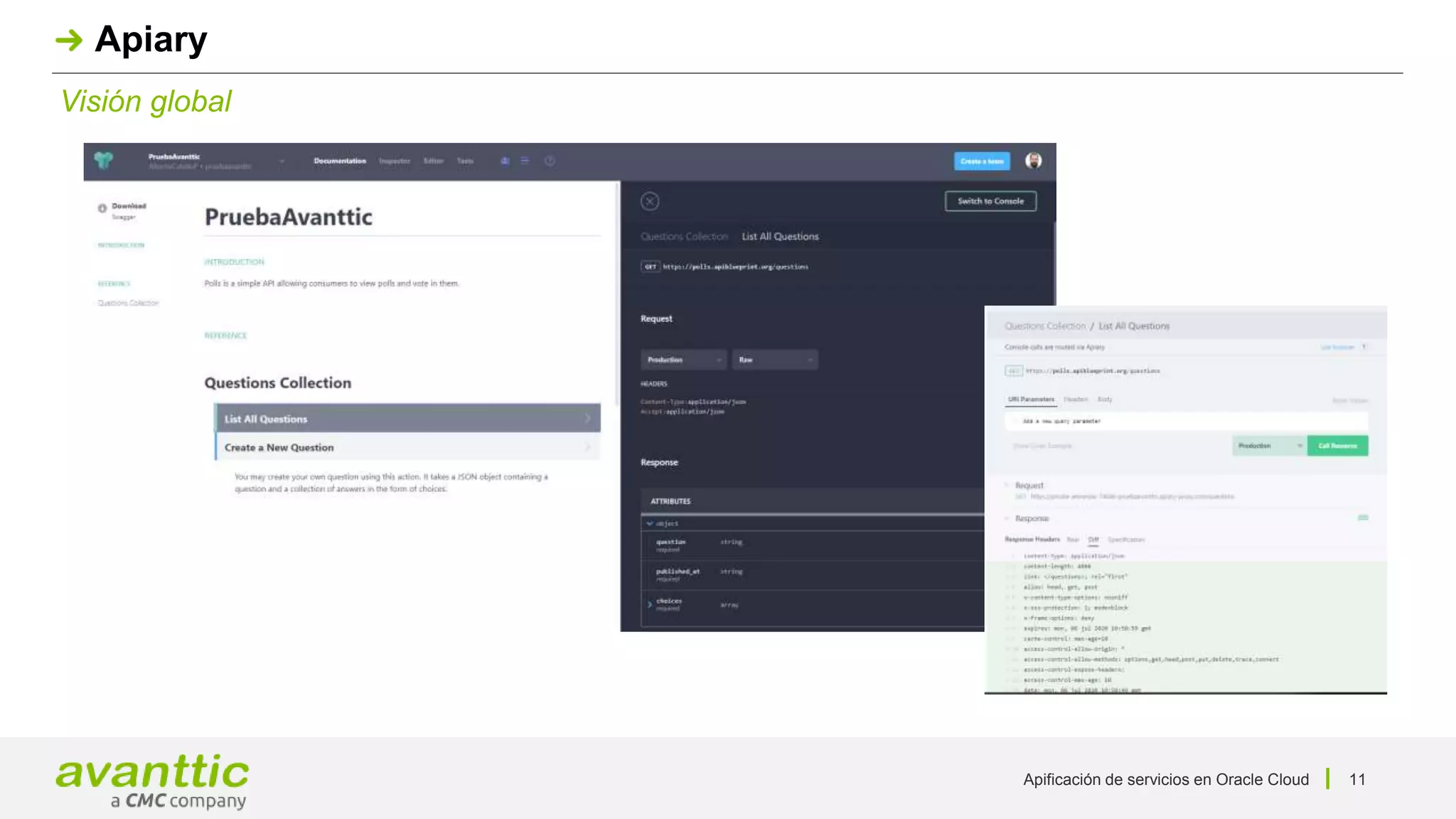Select the Headers tab in console
The height and width of the screenshot is (819, 1456).
tap(1076, 400)
